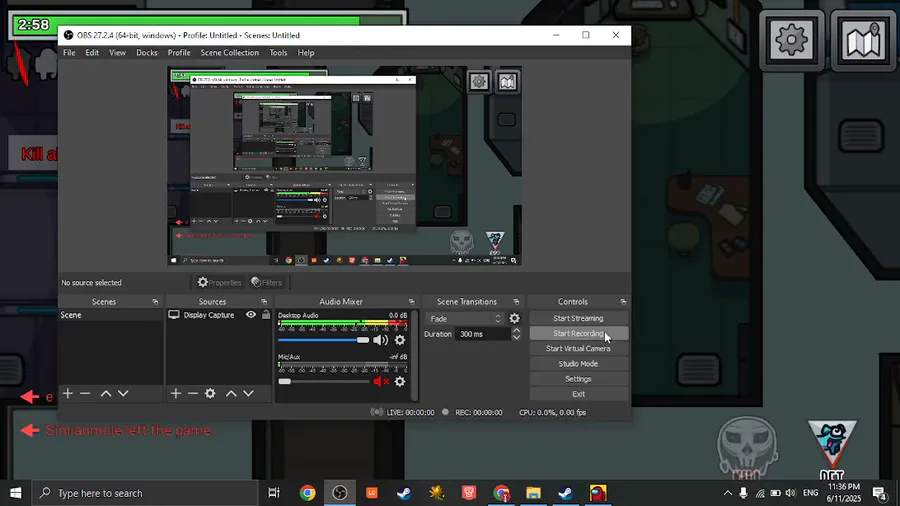Add a new scene with plus

68,393
